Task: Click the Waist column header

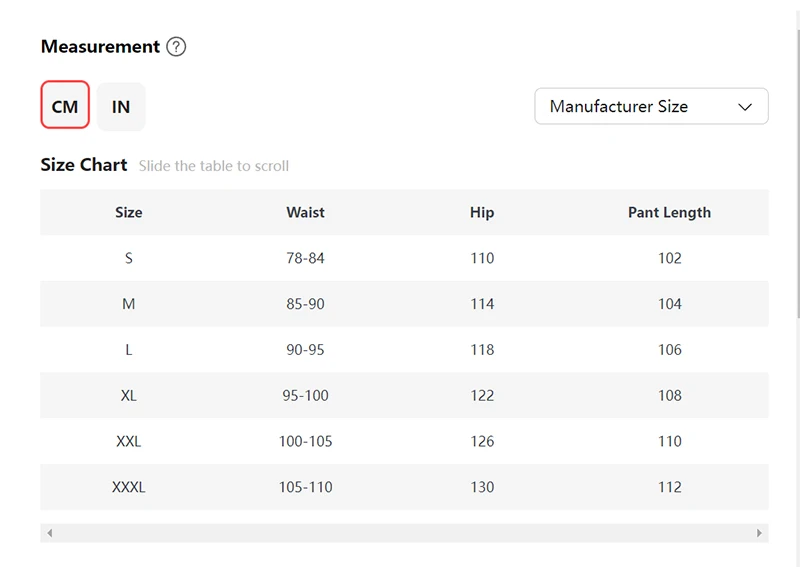Action: point(305,212)
